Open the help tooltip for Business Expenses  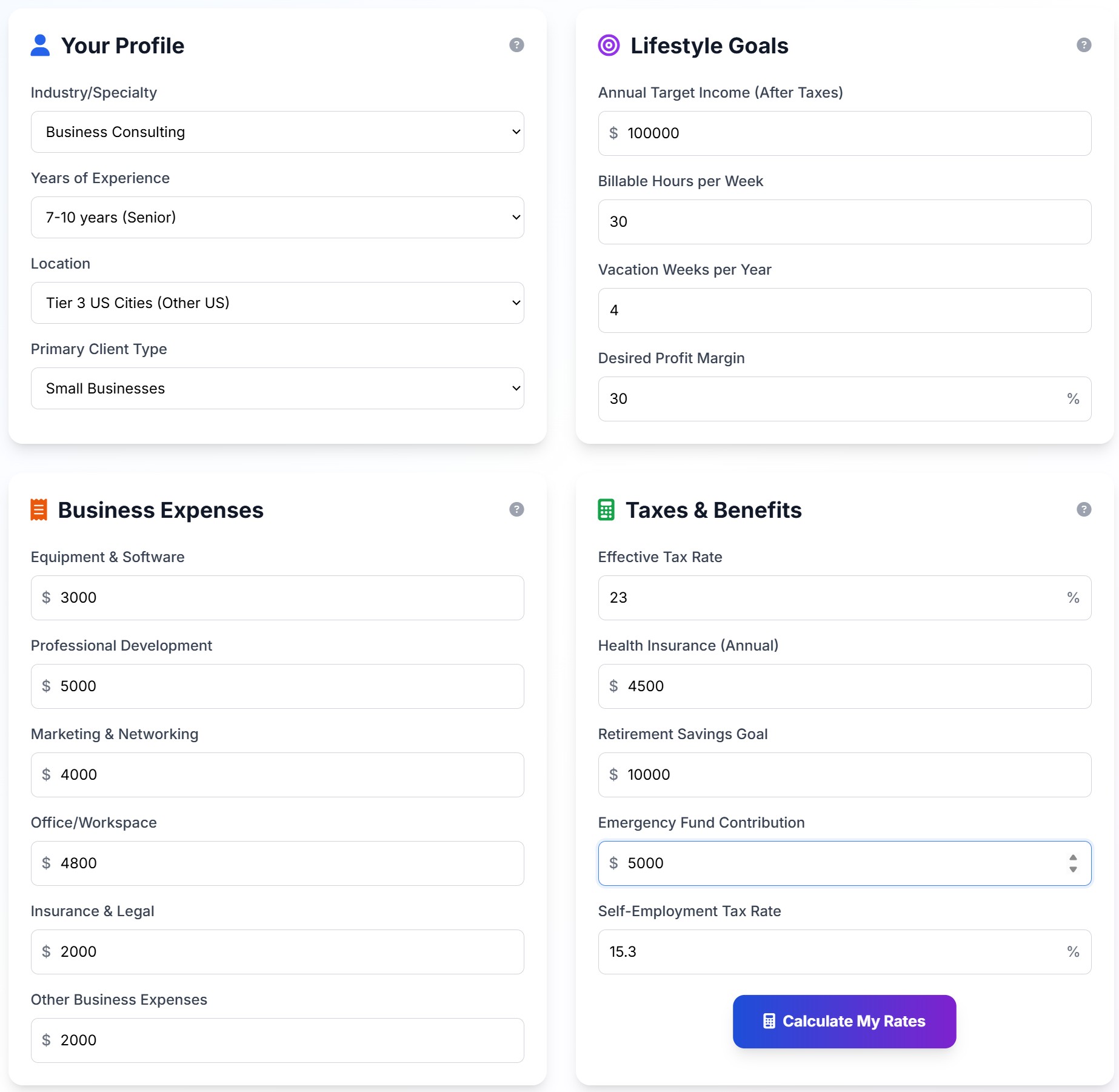point(516,509)
